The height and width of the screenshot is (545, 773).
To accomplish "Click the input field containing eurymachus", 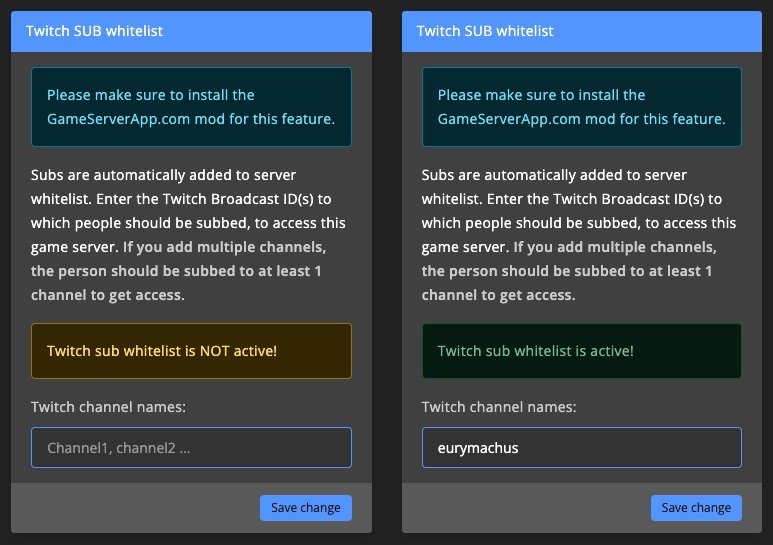I will pos(582,447).
